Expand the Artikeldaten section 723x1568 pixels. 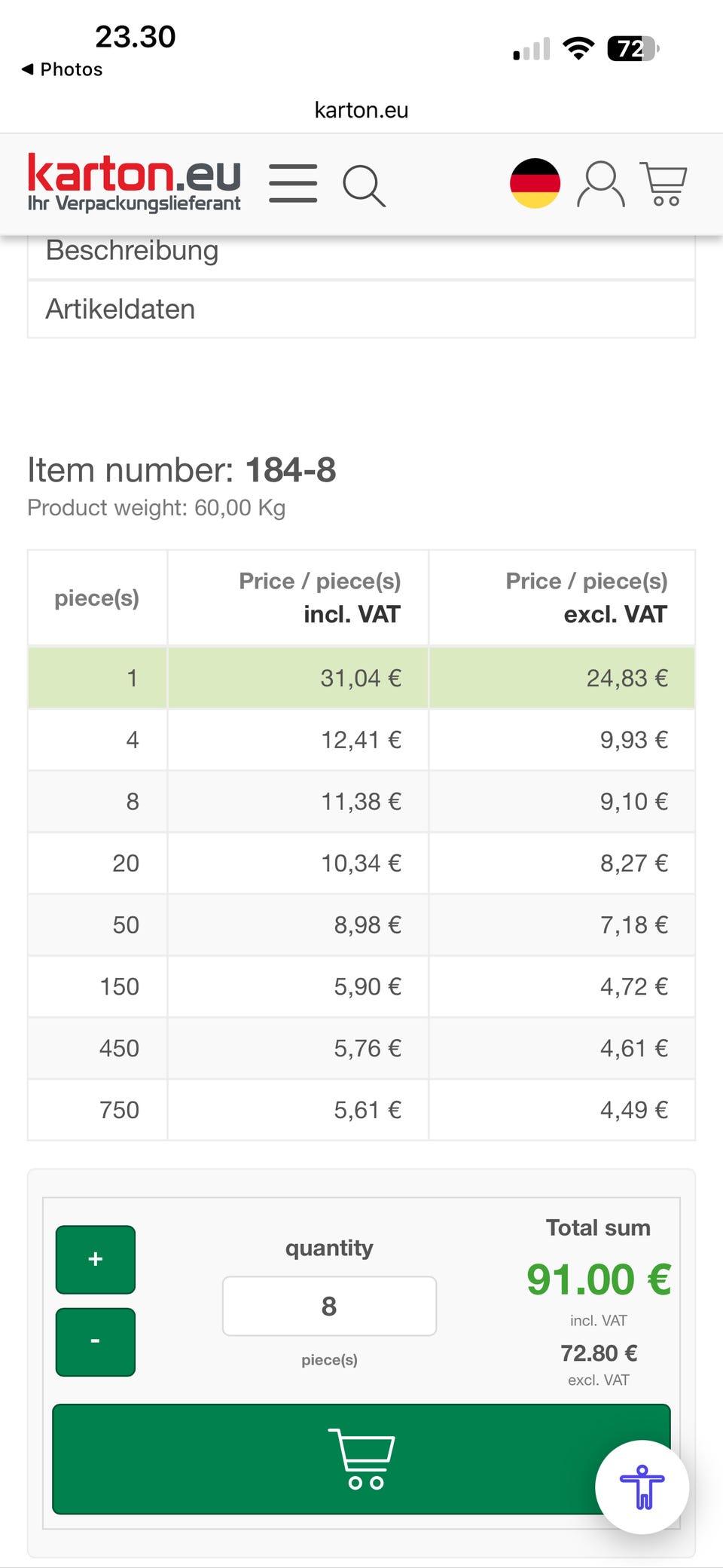point(361,310)
